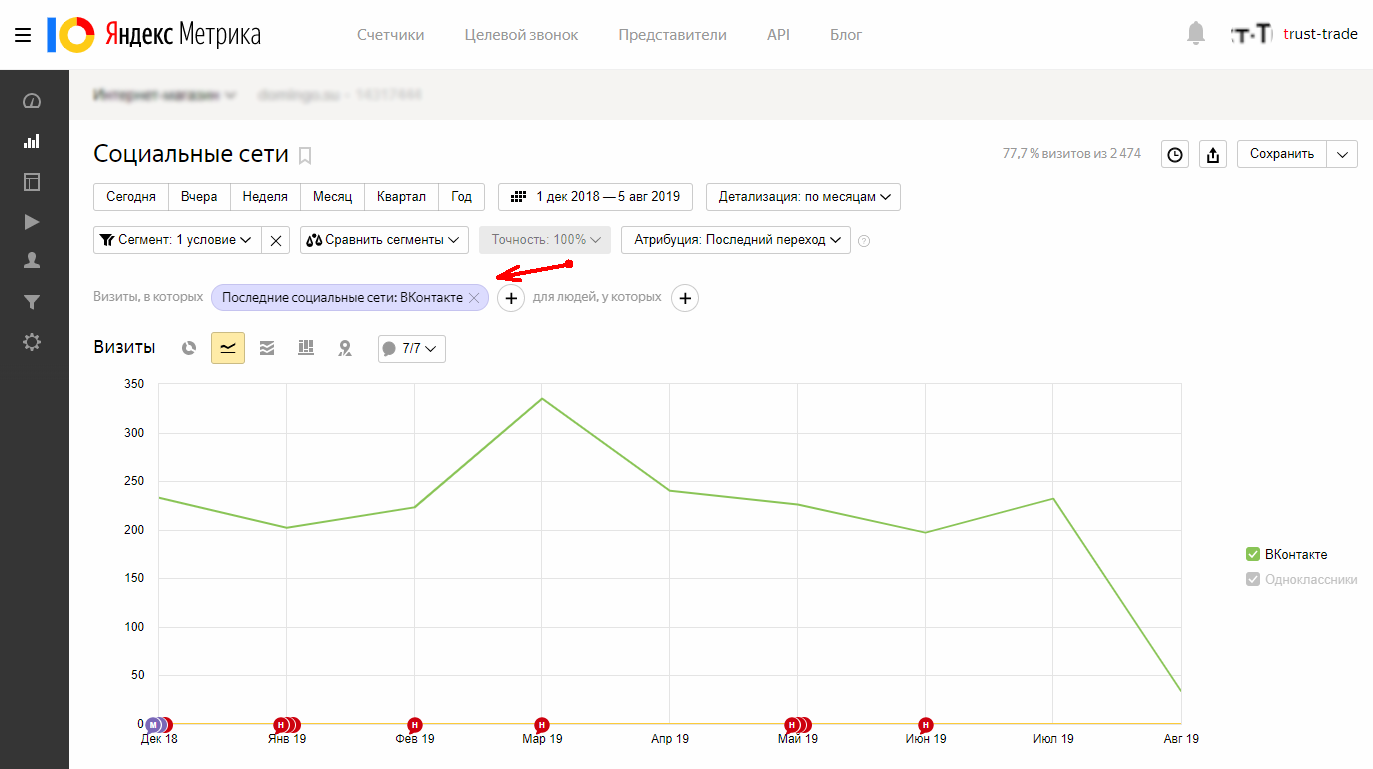
Task: Open reports bar-chart icon in sidebar
Action: point(32,141)
